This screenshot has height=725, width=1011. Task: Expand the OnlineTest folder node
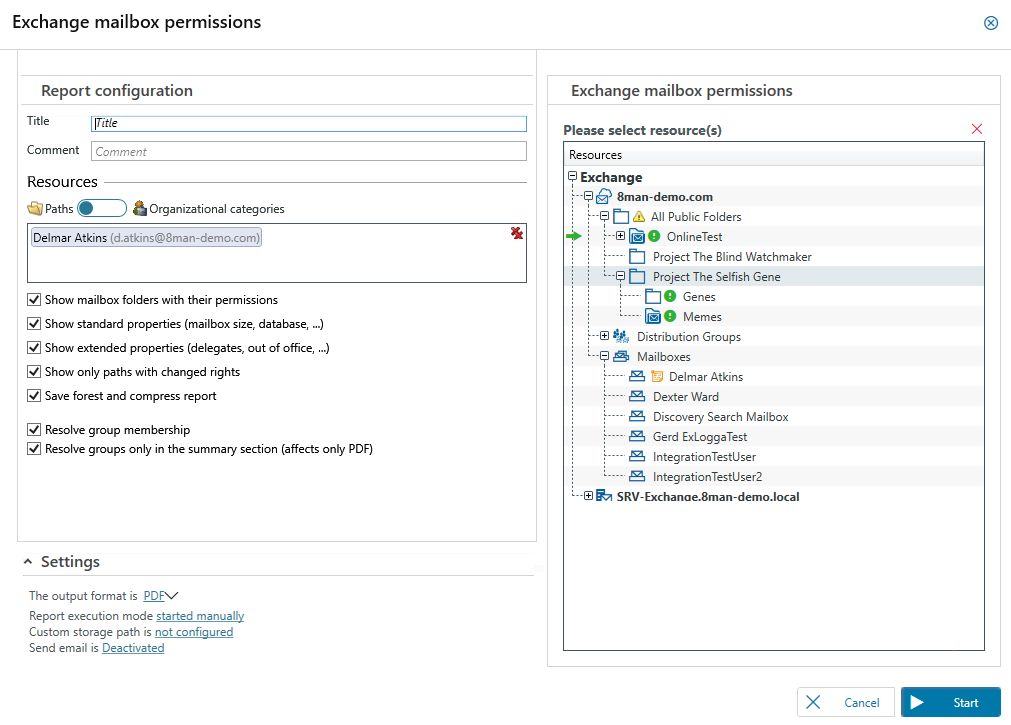[x=620, y=237]
